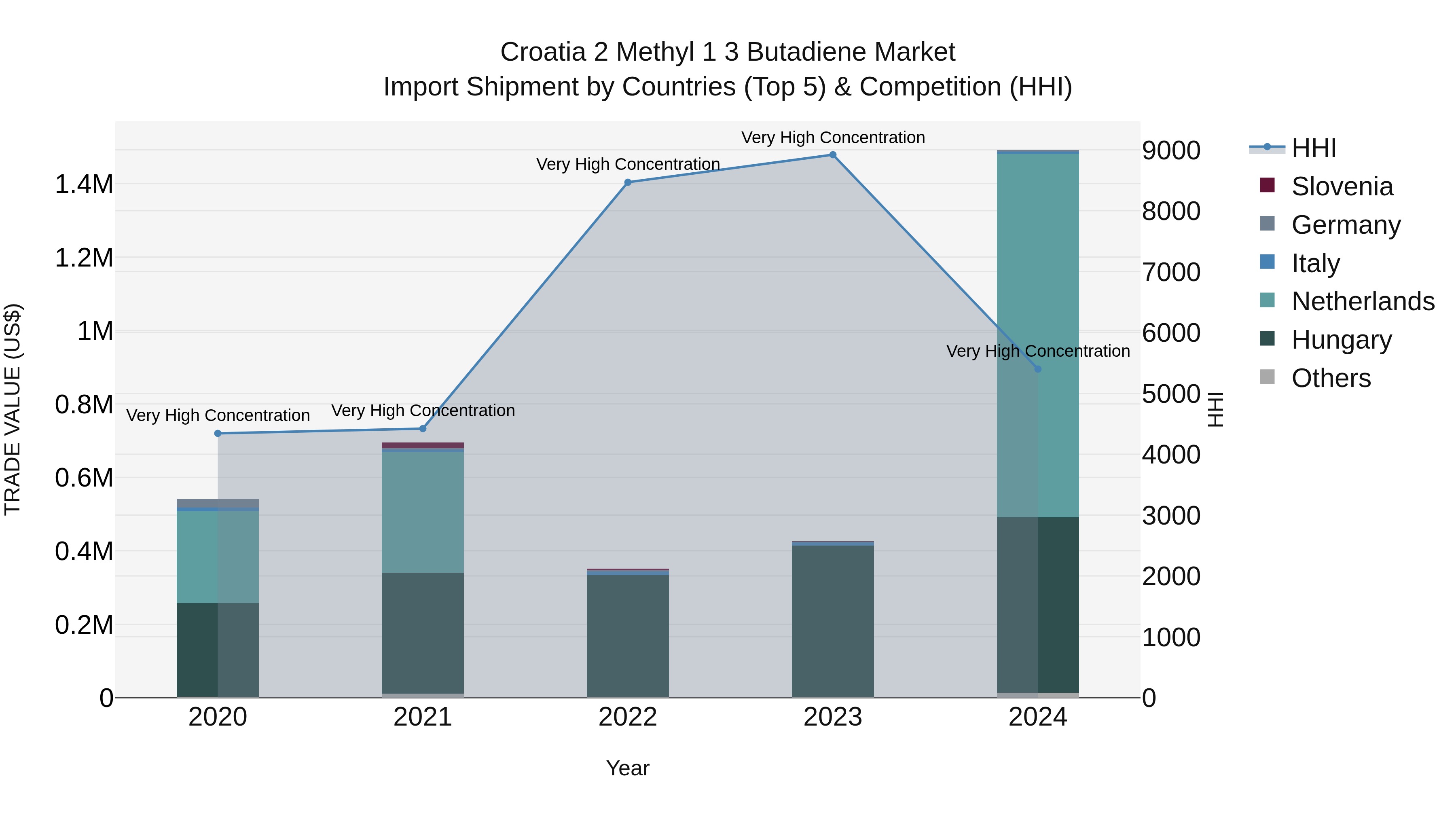This screenshot has width=1456, height=819.
Task: Click the vertical HHI axis title
Action: tap(1215, 409)
